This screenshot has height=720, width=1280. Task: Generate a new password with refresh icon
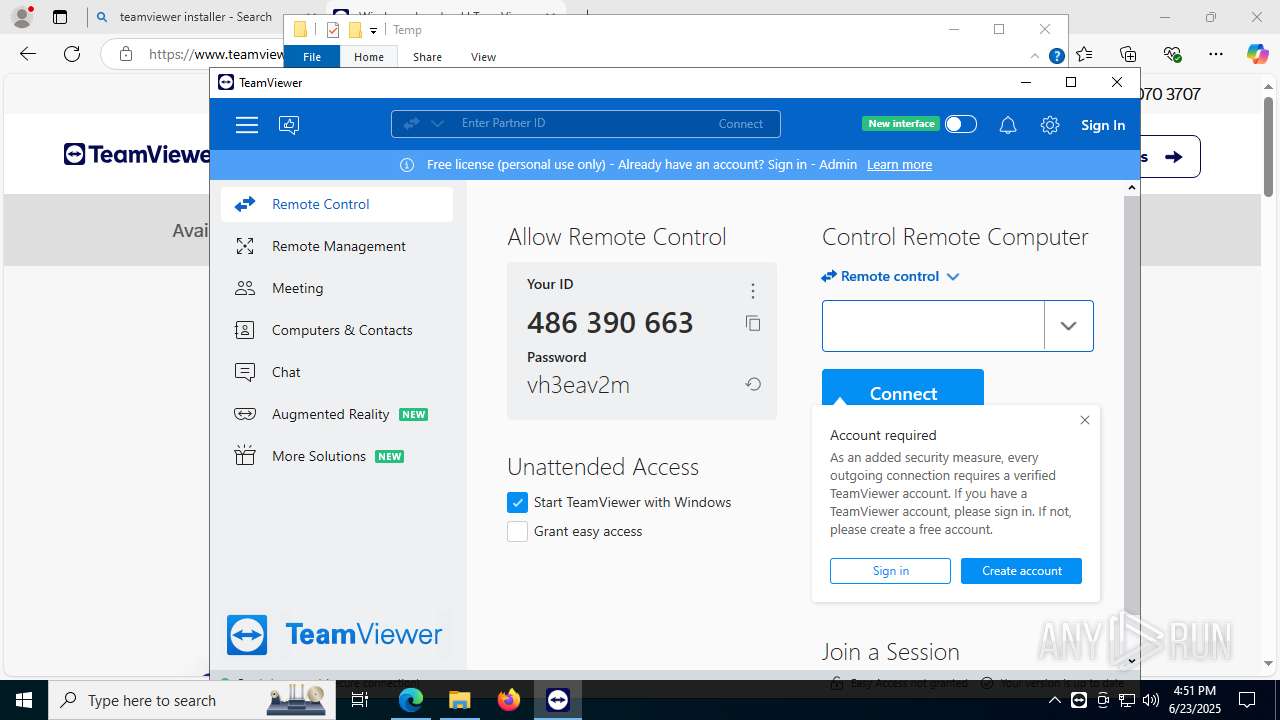pyautogui.click(x=753, y=384)
